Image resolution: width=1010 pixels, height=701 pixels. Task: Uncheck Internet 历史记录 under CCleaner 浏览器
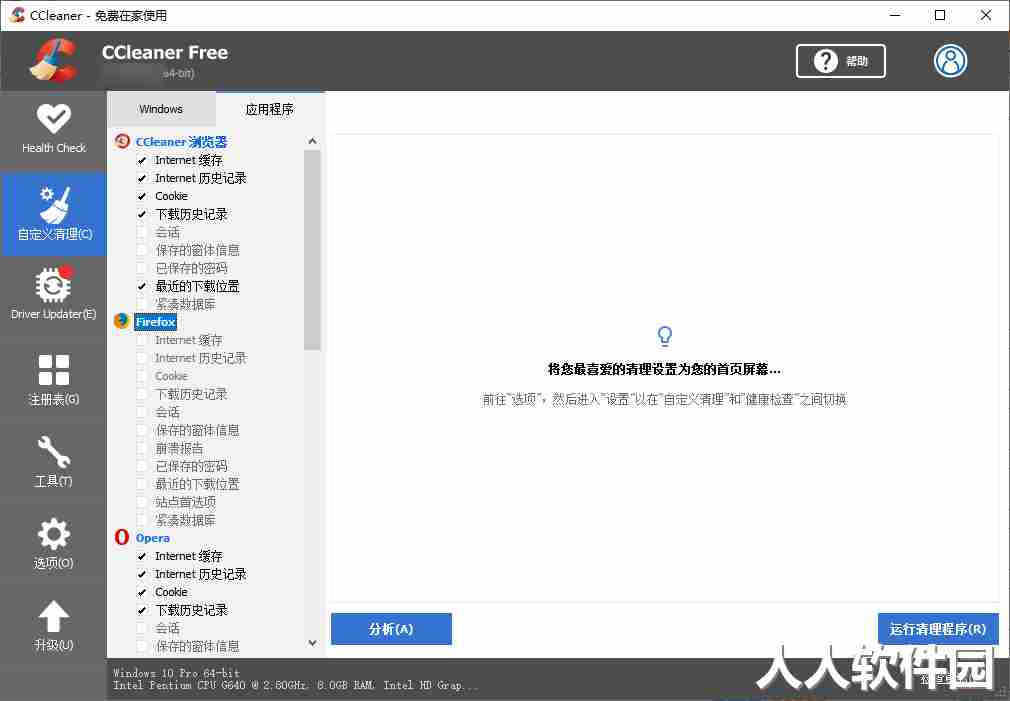[142, 178]
